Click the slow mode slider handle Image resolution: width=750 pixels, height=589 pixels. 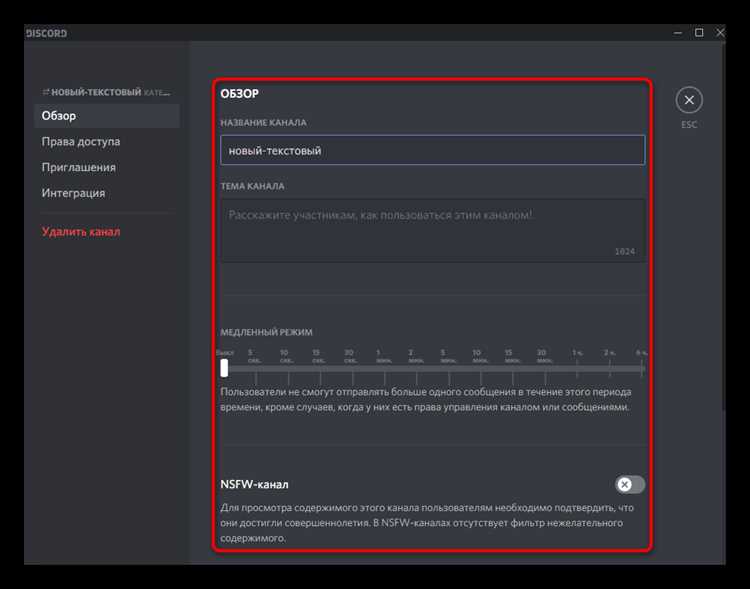224,368
